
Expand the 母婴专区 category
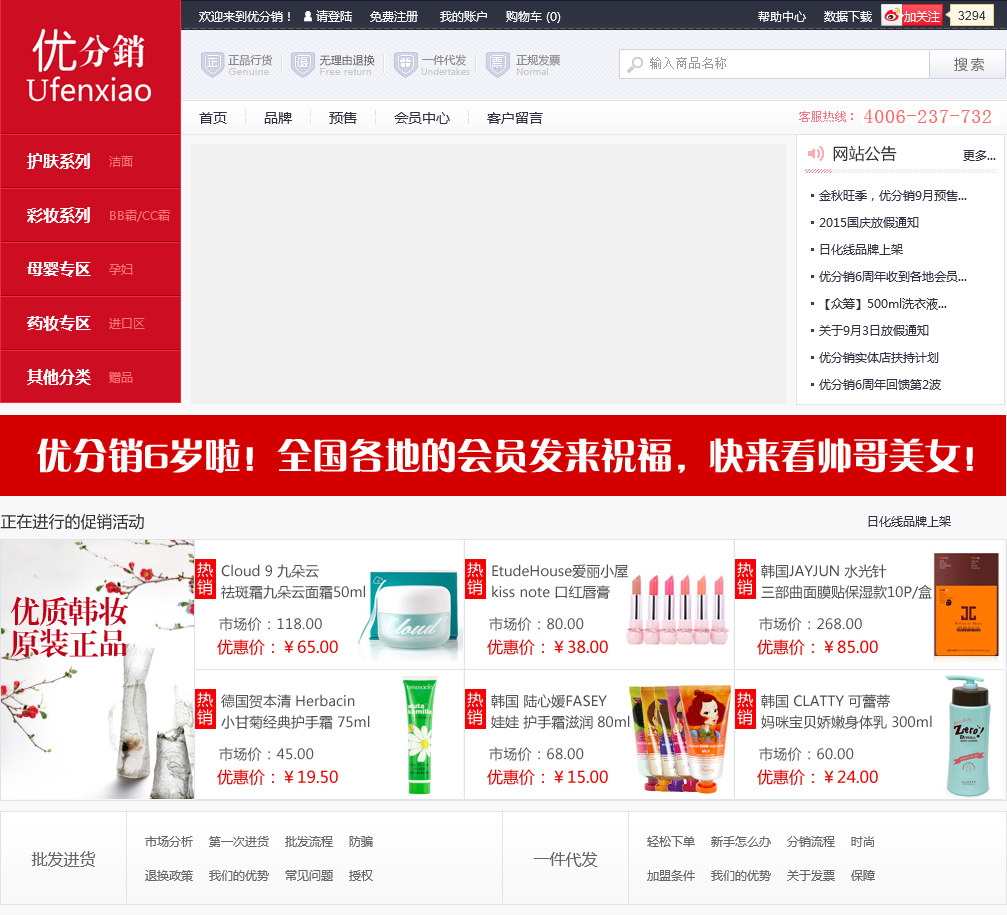click(x=58, y=269)
